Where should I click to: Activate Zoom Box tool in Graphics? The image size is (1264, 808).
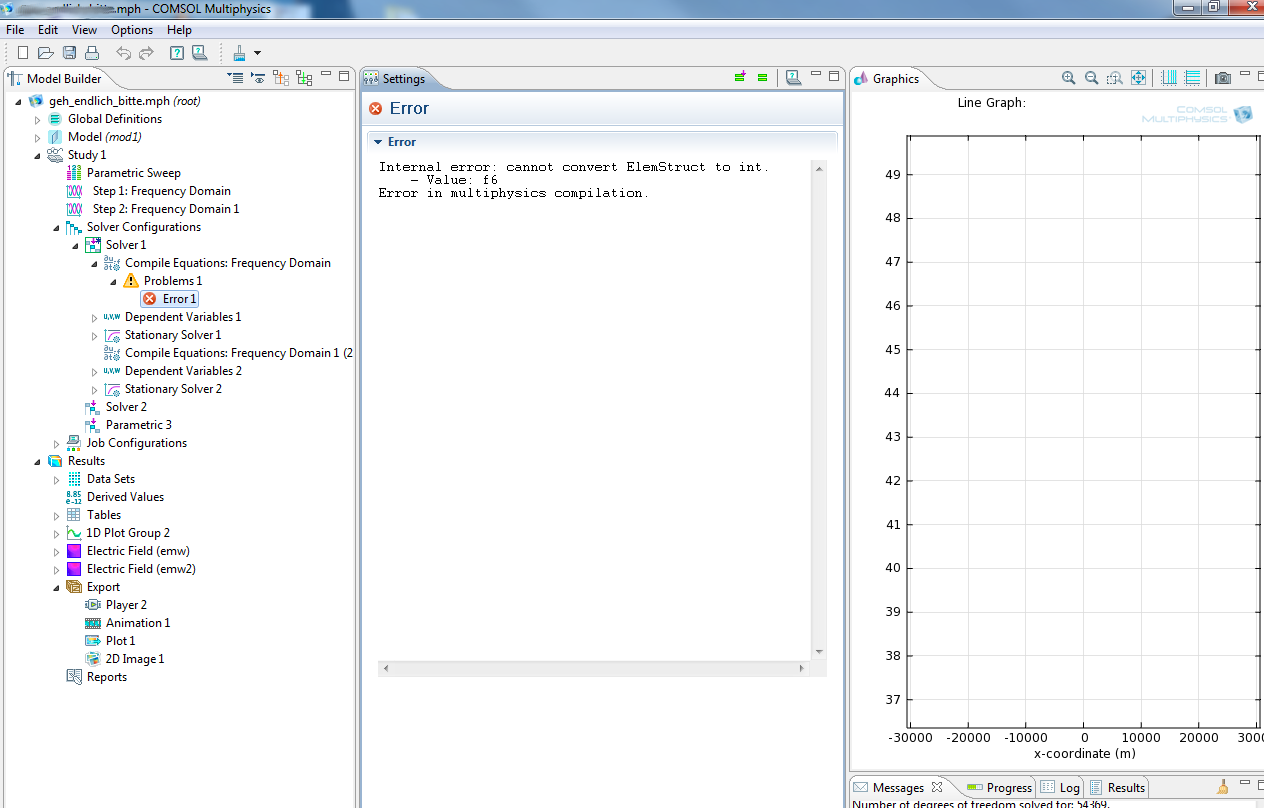click(x=1115, y=77)
